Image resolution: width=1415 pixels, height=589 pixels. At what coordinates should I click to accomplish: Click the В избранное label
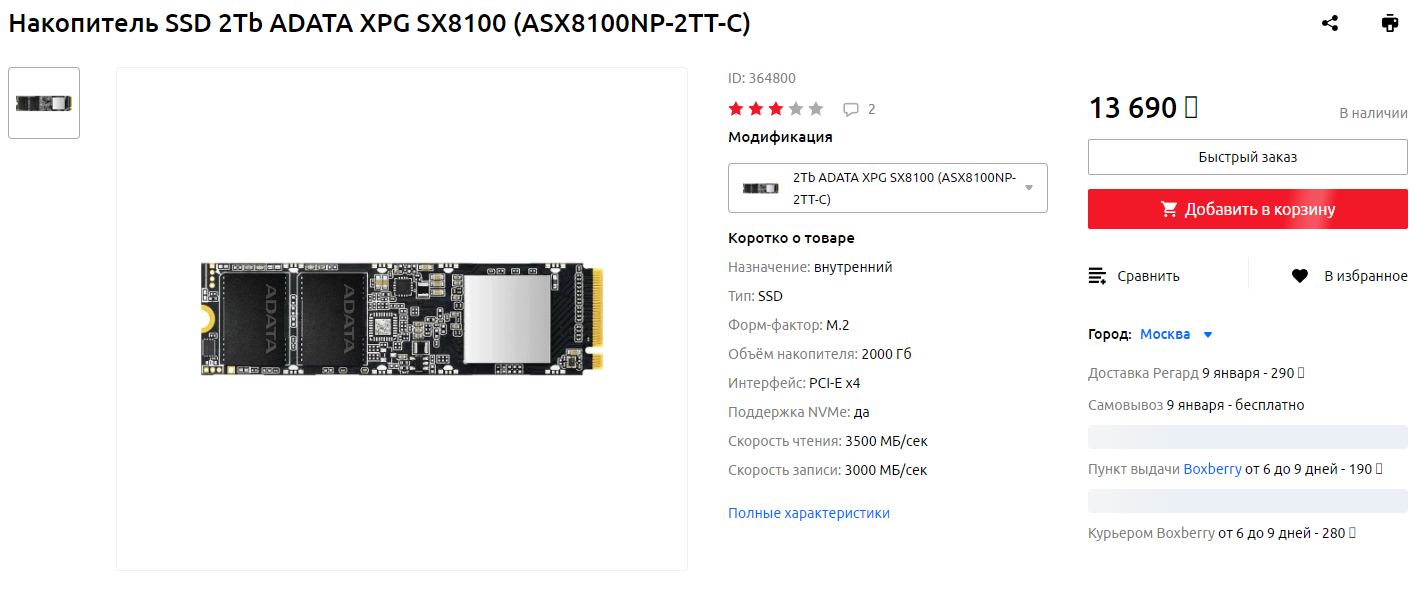[1366, 276]
